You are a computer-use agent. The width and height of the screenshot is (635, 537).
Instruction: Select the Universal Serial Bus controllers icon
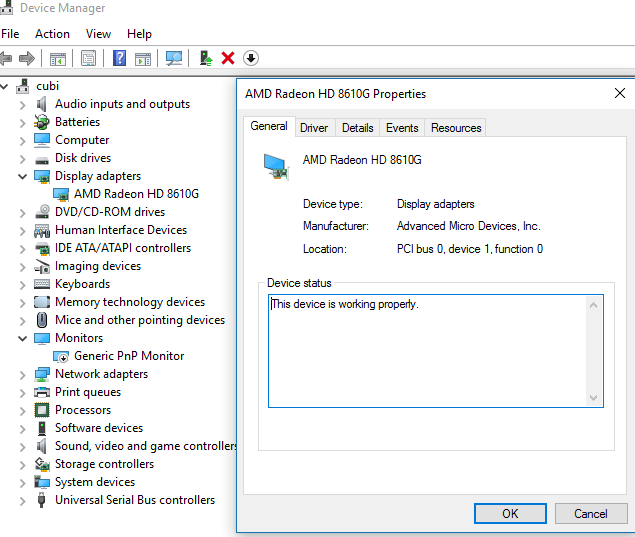pos(42,500)
